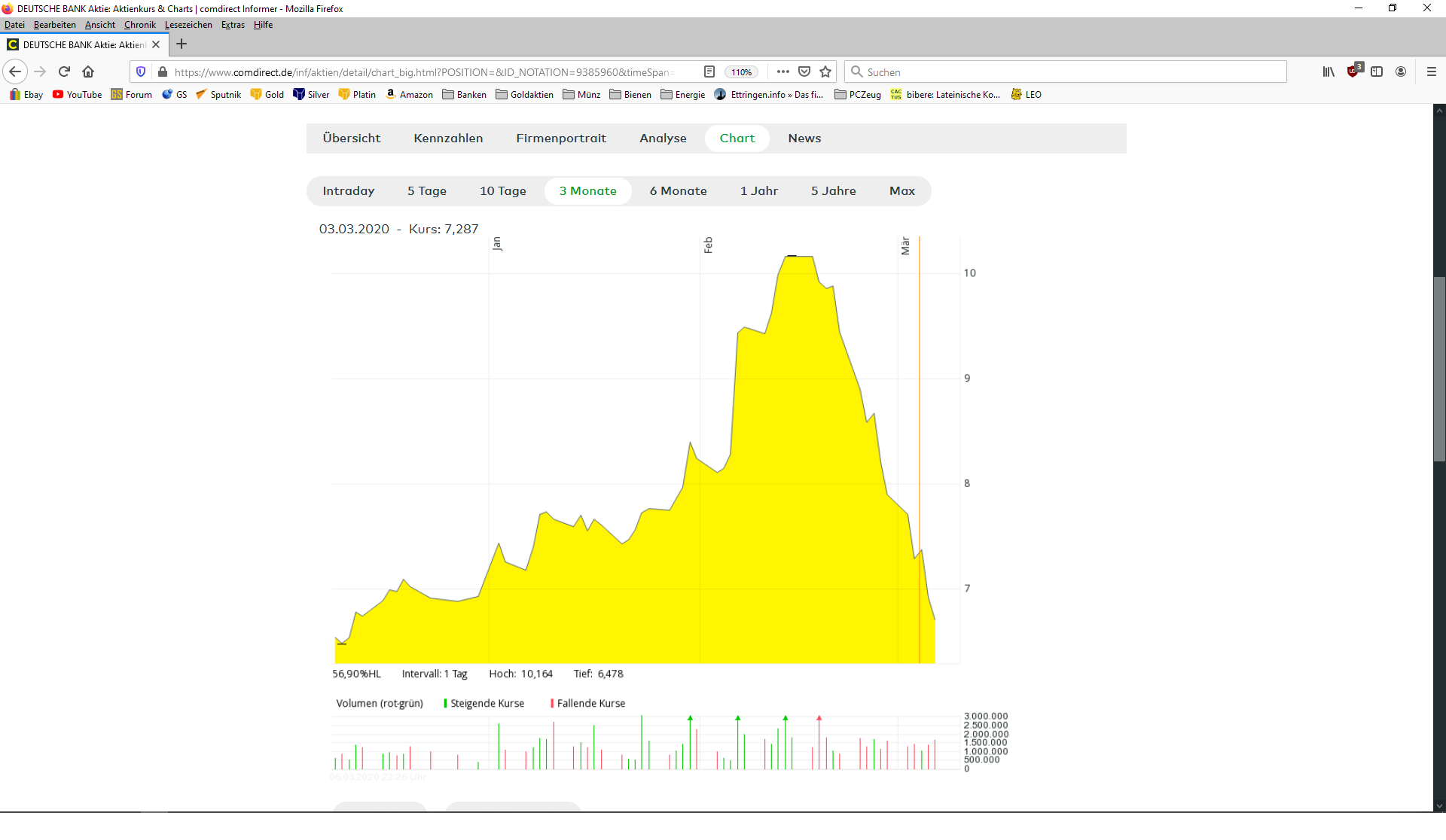Open the Datei menu
The height and width of the screenshot is (840, 1446).
pos(14,25)
